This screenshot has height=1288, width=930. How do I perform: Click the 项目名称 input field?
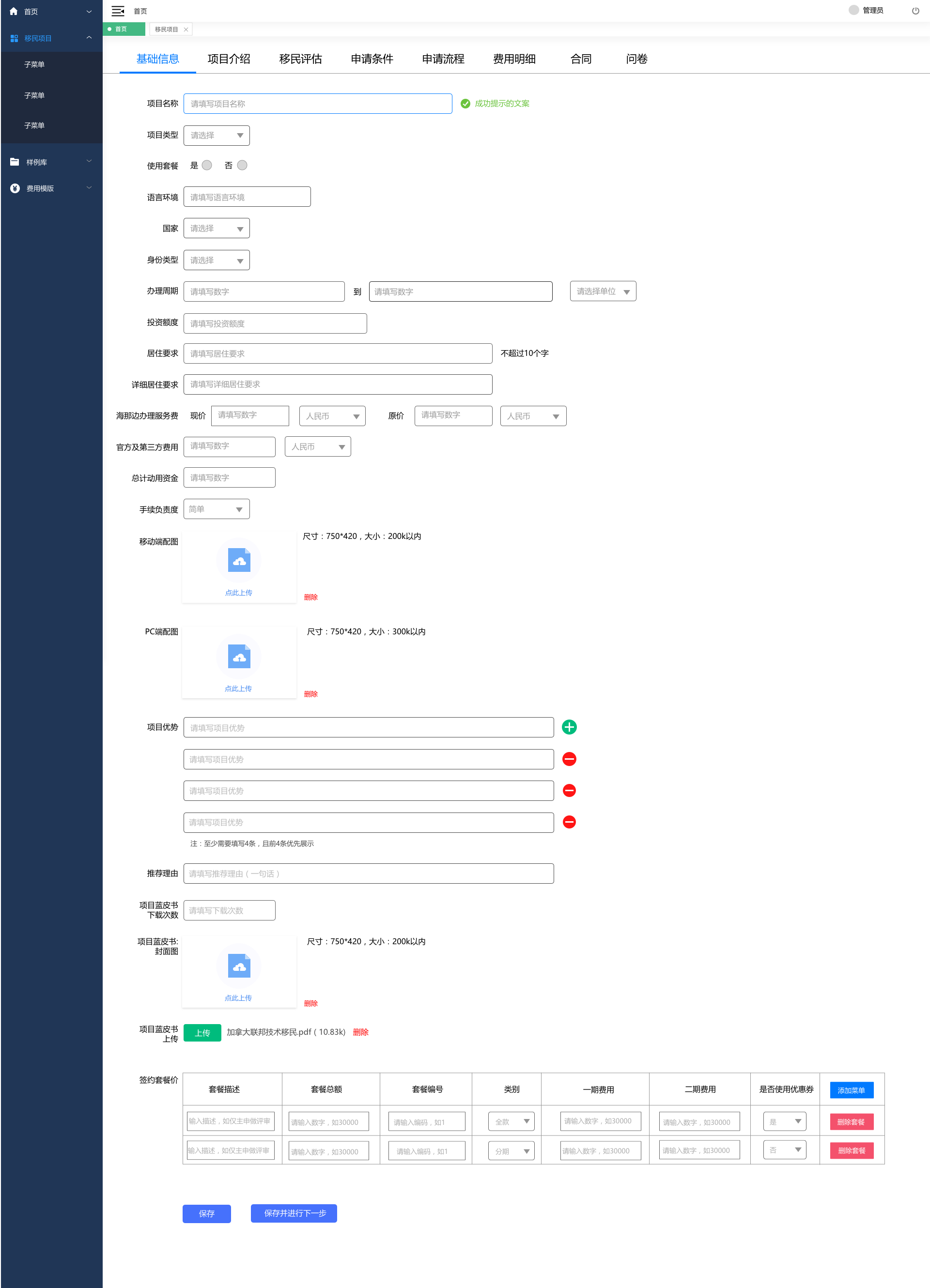click(x=318, y=104)
